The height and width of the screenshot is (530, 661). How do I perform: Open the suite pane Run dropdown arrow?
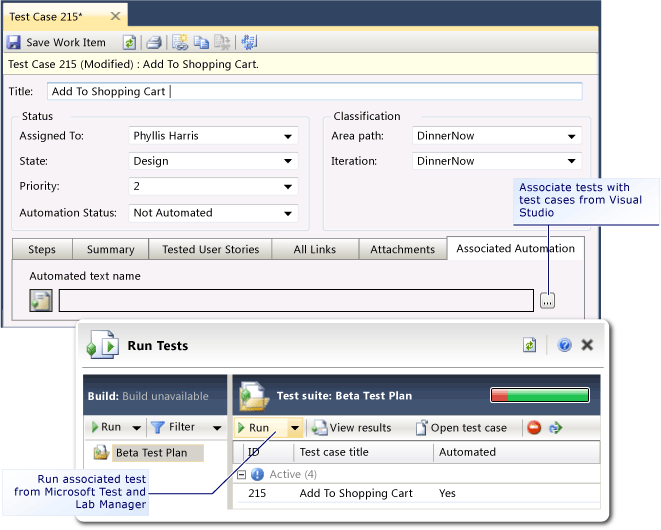coord(137,428)
